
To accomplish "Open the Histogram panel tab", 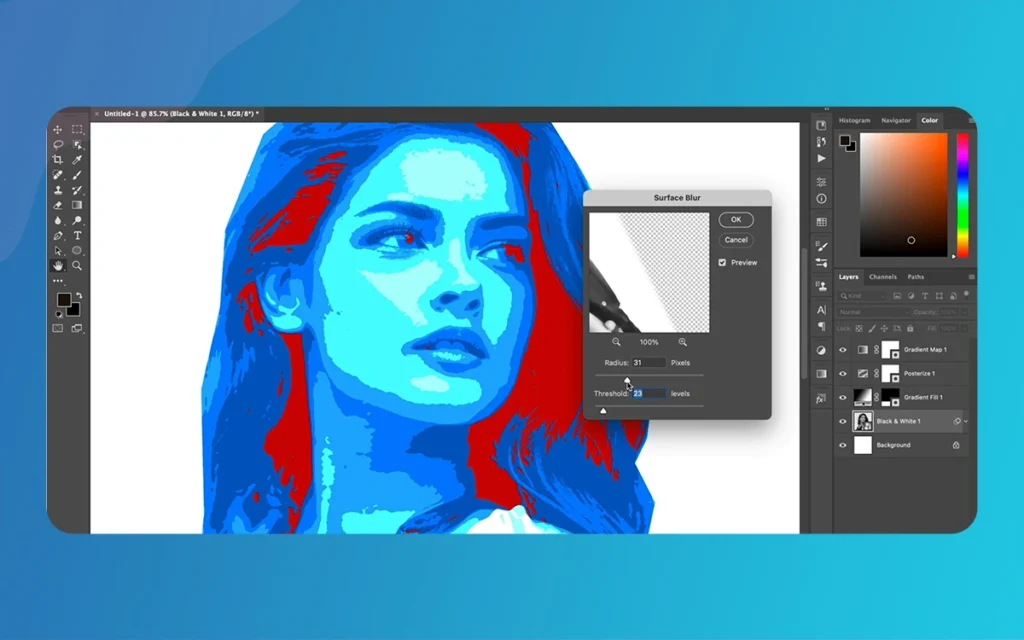I will click(854, 121).
